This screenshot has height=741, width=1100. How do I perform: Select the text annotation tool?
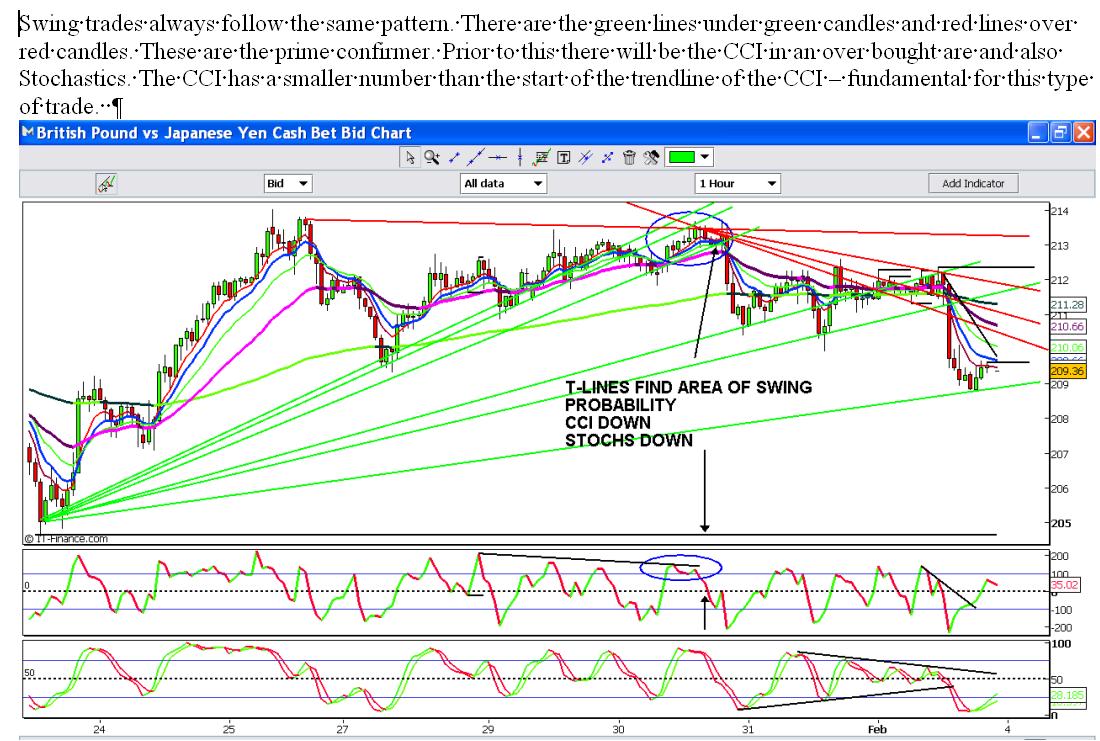point(563,157)
